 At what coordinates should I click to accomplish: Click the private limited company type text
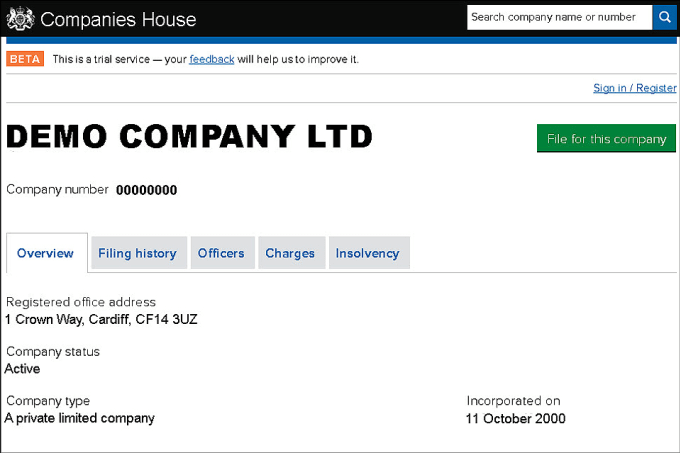(x=79, y=418)
